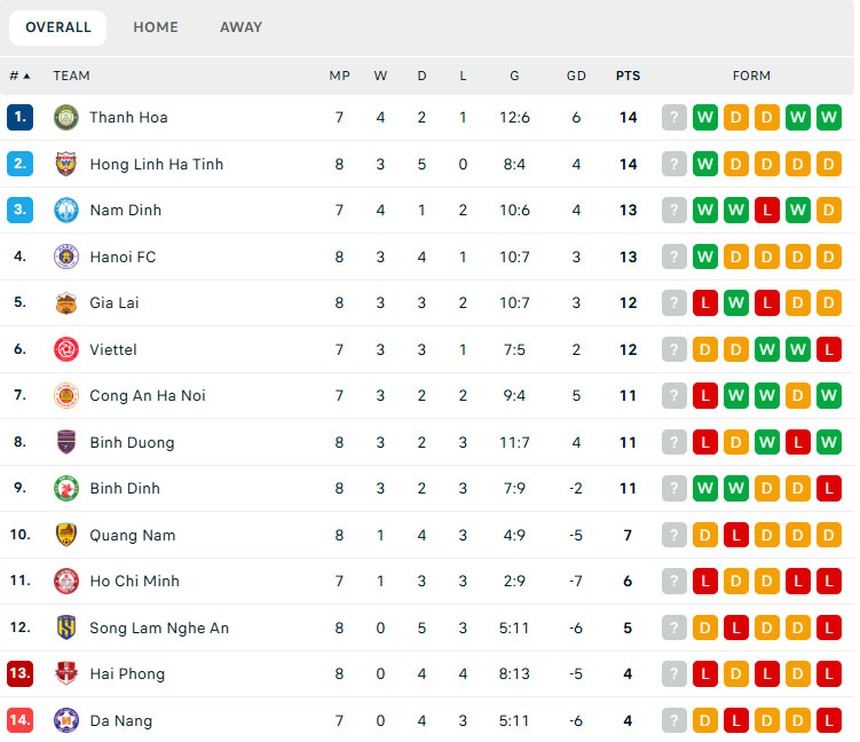Select the Thanh Hoa club crest
Image resolution: width=860 pixels, height=742 pixels.
point(65,117)
